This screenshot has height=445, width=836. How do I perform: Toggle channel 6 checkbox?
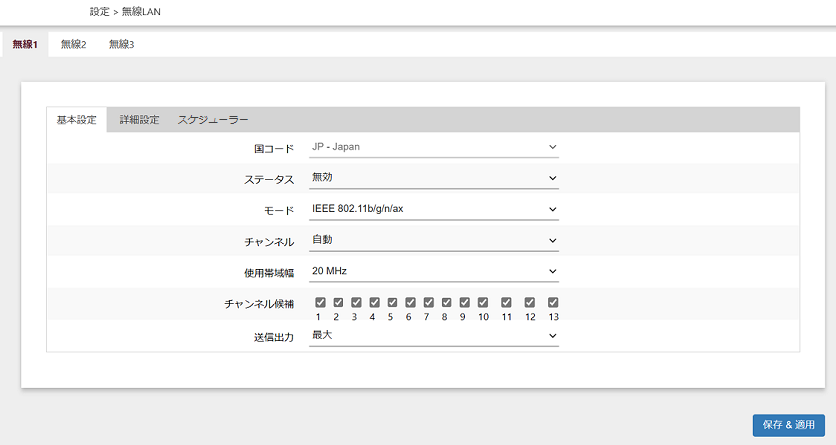409,302
